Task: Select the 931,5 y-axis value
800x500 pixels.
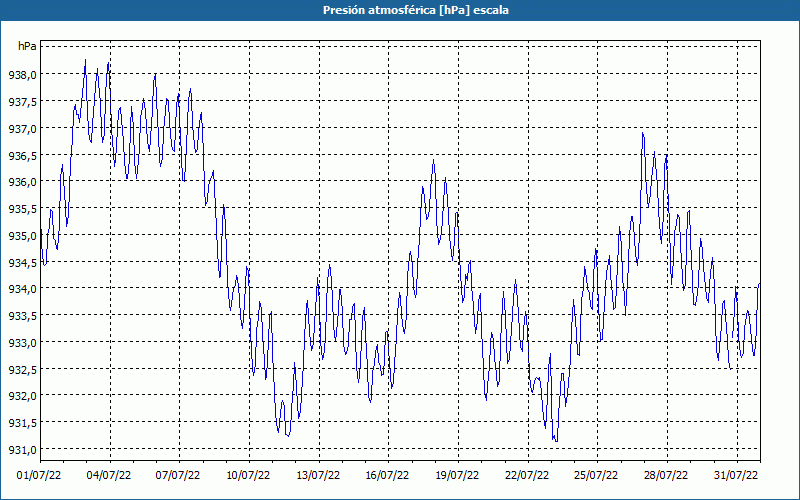Action: point(22,423)
